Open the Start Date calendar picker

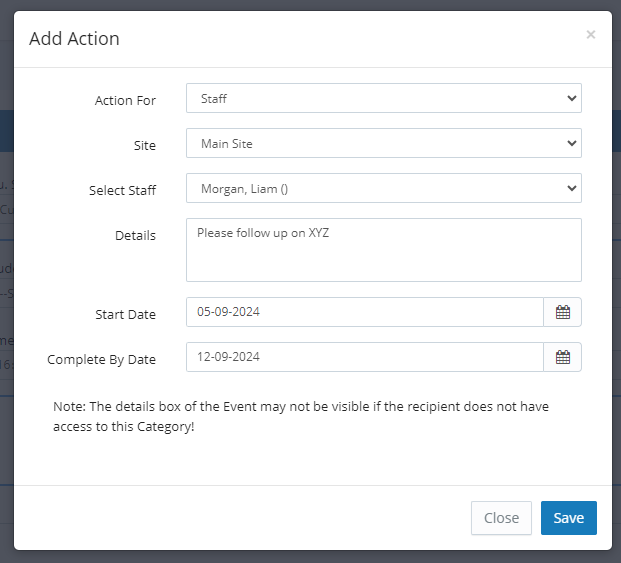click(563, 312)
